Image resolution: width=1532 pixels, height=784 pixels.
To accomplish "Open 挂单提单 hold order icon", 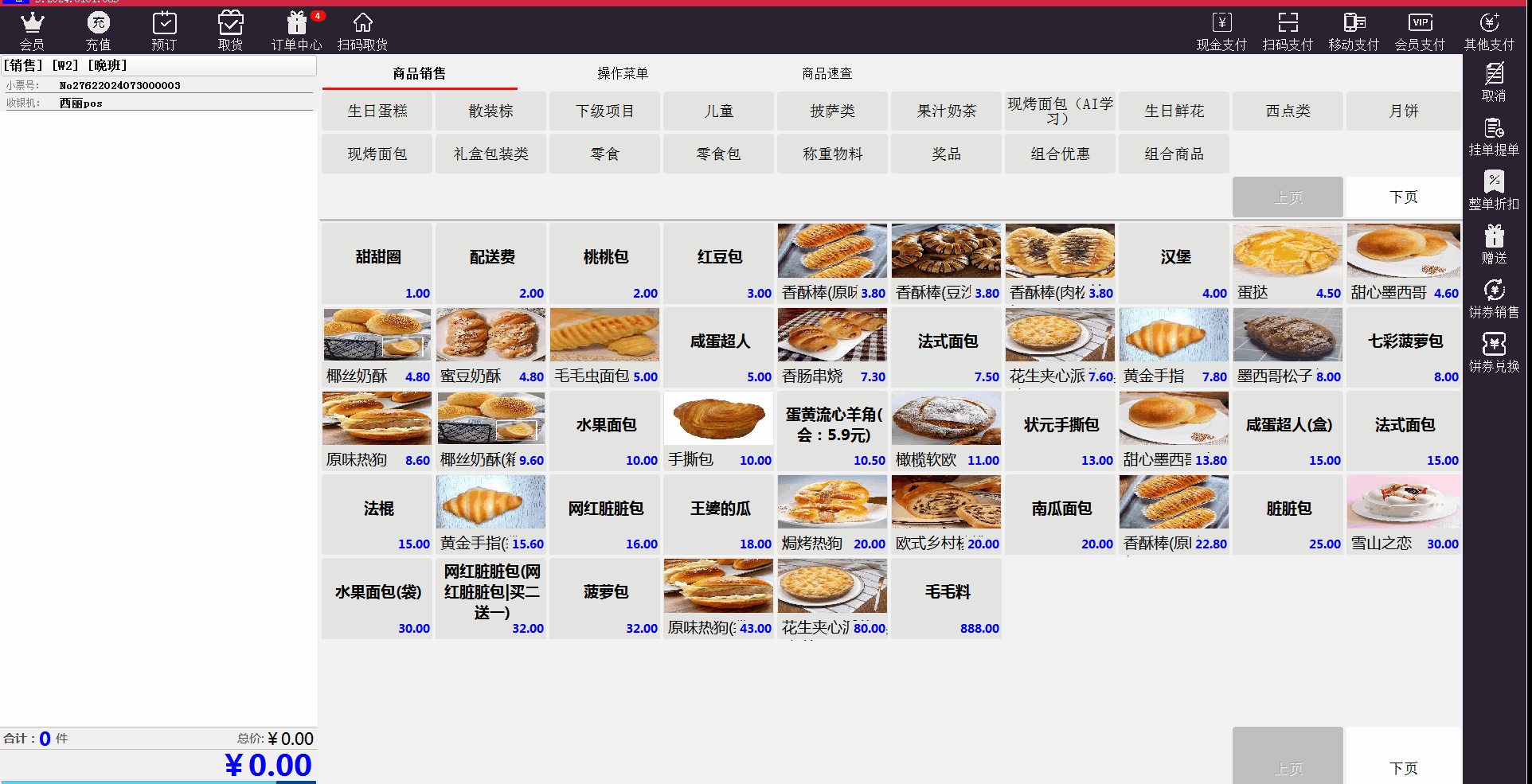I will pos(1494,136).
